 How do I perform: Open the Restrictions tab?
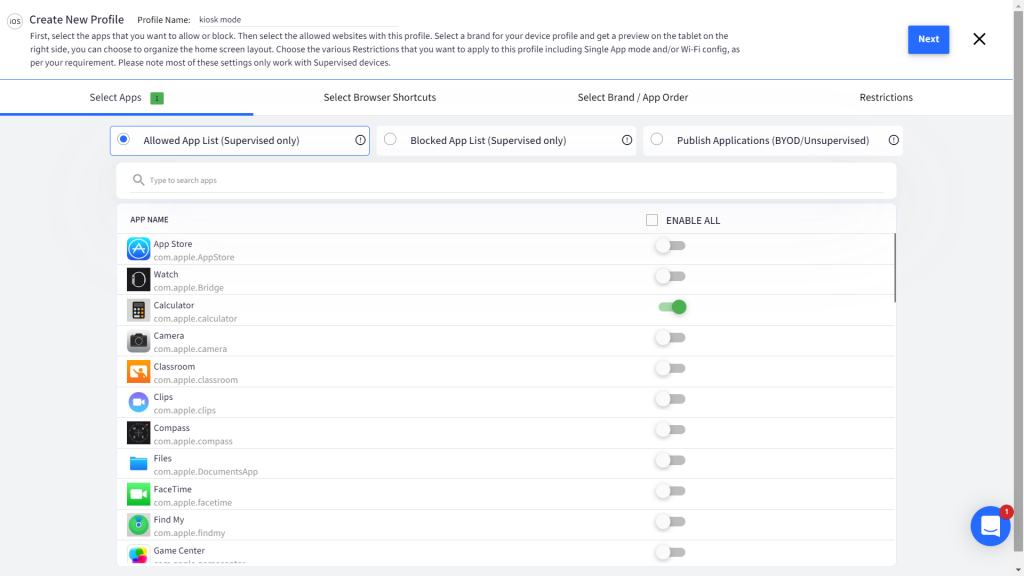885,98
